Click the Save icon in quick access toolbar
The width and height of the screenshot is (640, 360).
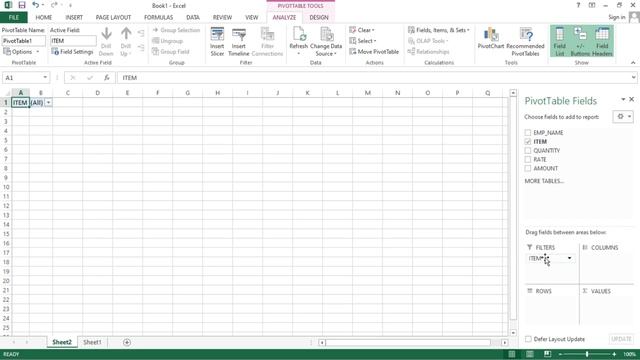click(x=22, y=5)
